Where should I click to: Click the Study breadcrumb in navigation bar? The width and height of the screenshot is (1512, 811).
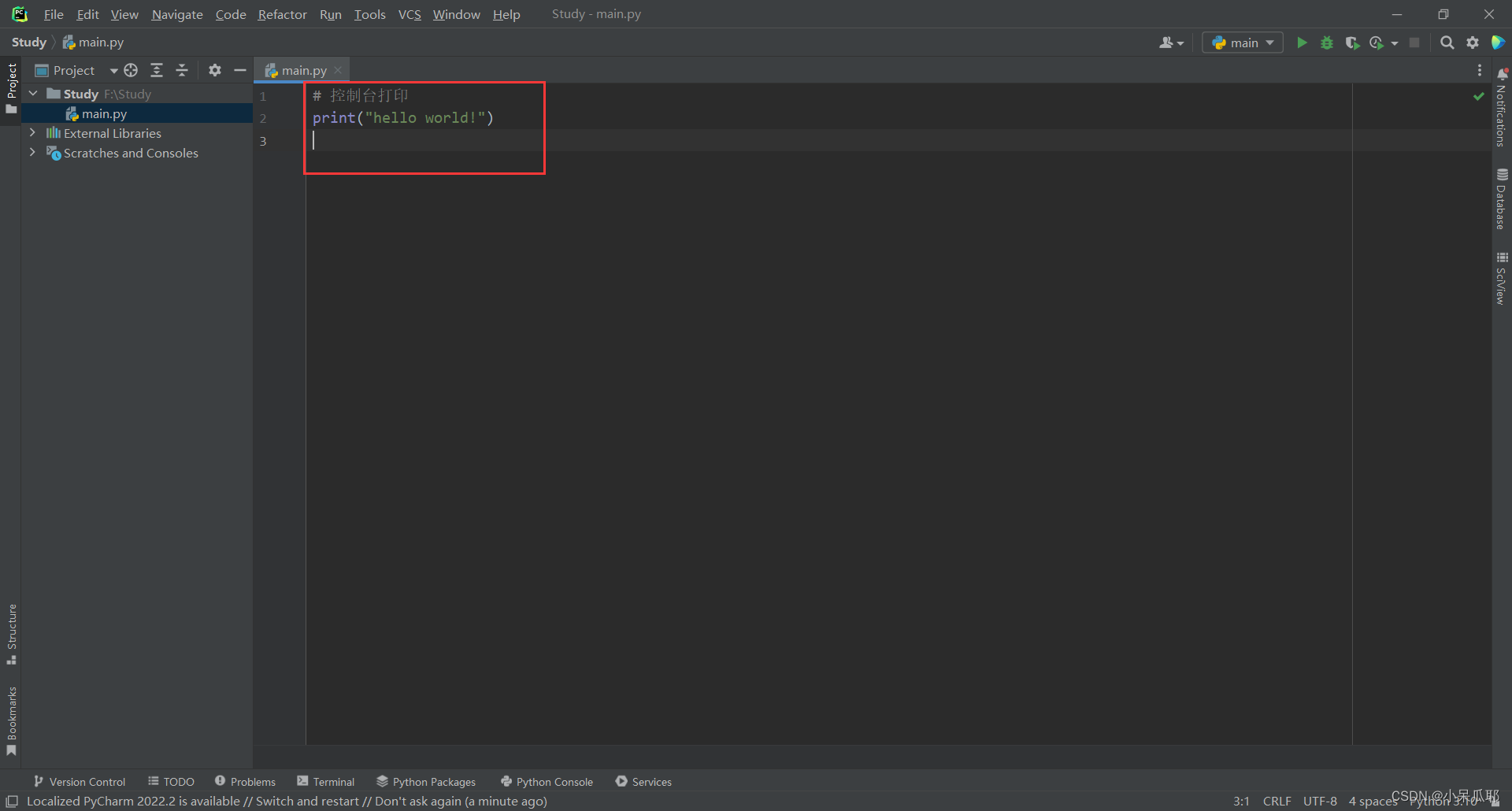pos(29,43)
